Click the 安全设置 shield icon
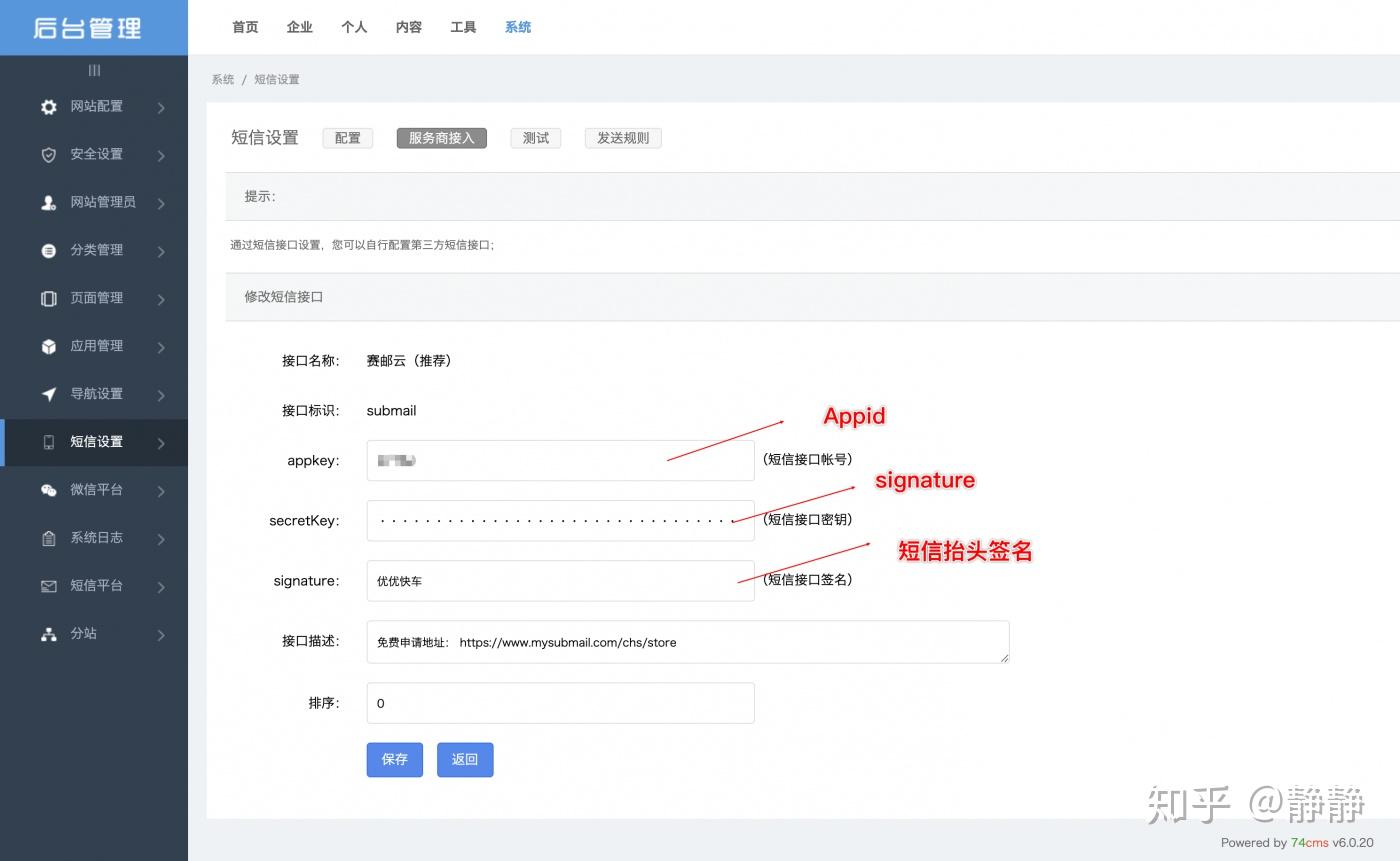This screenshot has height=861, width=1400. [48, 155]
